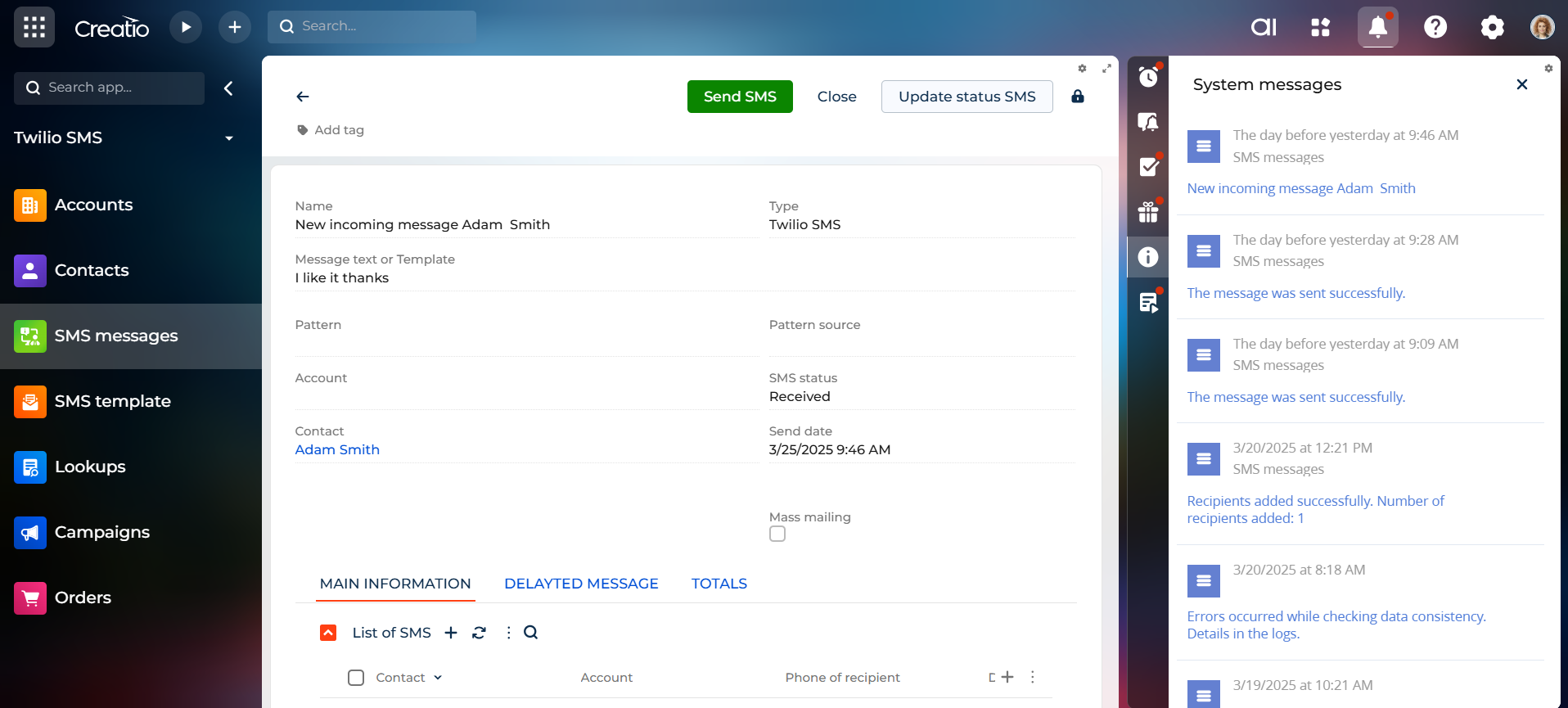Switch to DELAYTED MESSAGE tab
Image resolution: width=1568 pixels, height=708 pixels.
581,584
